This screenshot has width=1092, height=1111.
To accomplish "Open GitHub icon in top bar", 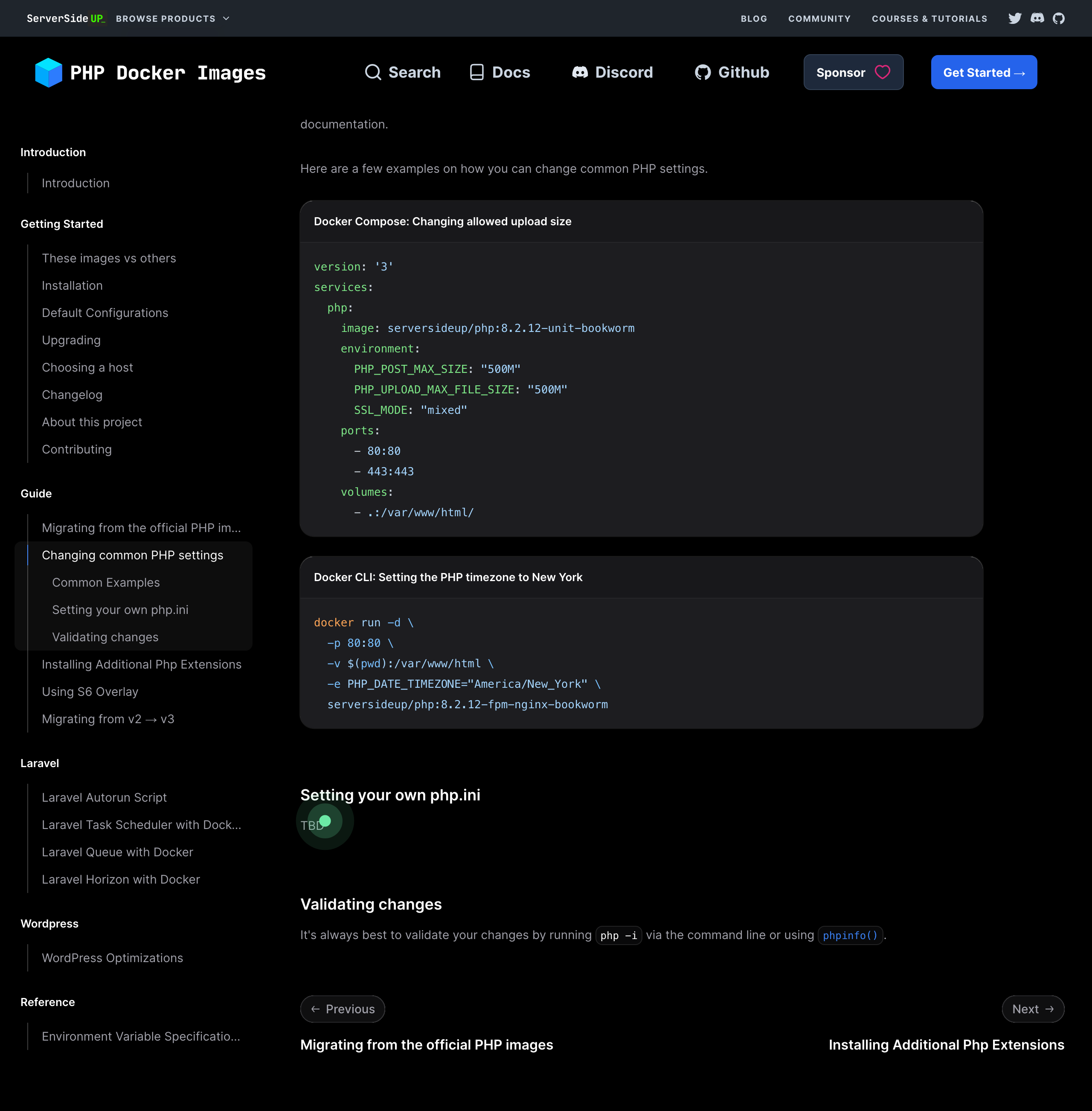I will [x=1059, y=18].
